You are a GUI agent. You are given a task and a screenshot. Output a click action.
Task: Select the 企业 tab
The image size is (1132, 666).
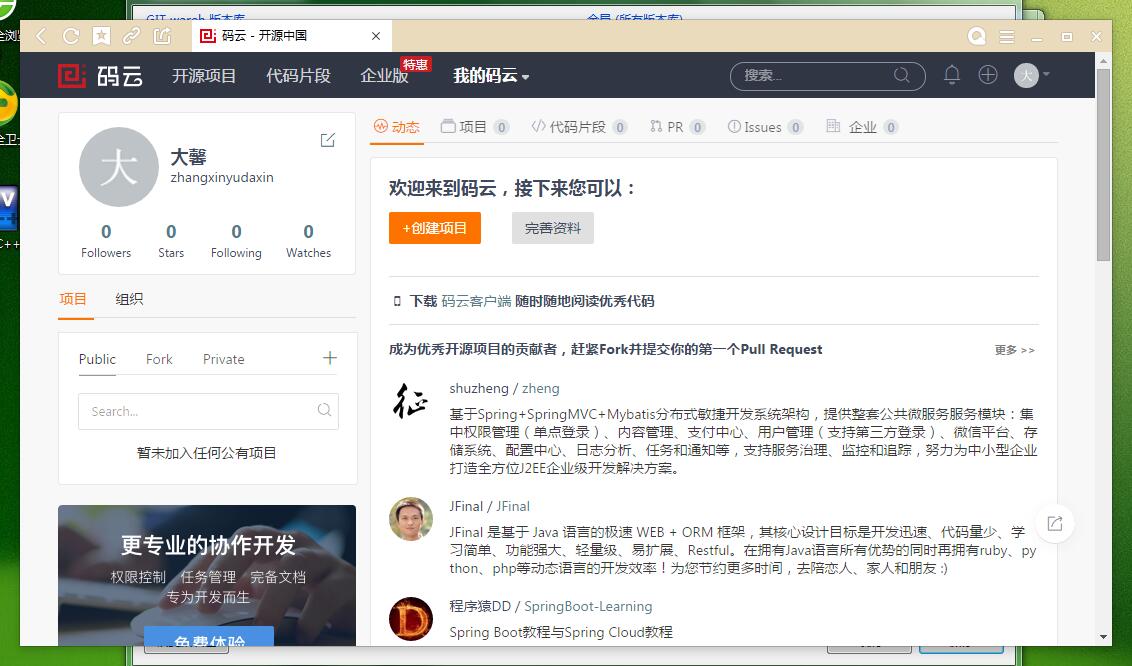click(x=862, y=127)
